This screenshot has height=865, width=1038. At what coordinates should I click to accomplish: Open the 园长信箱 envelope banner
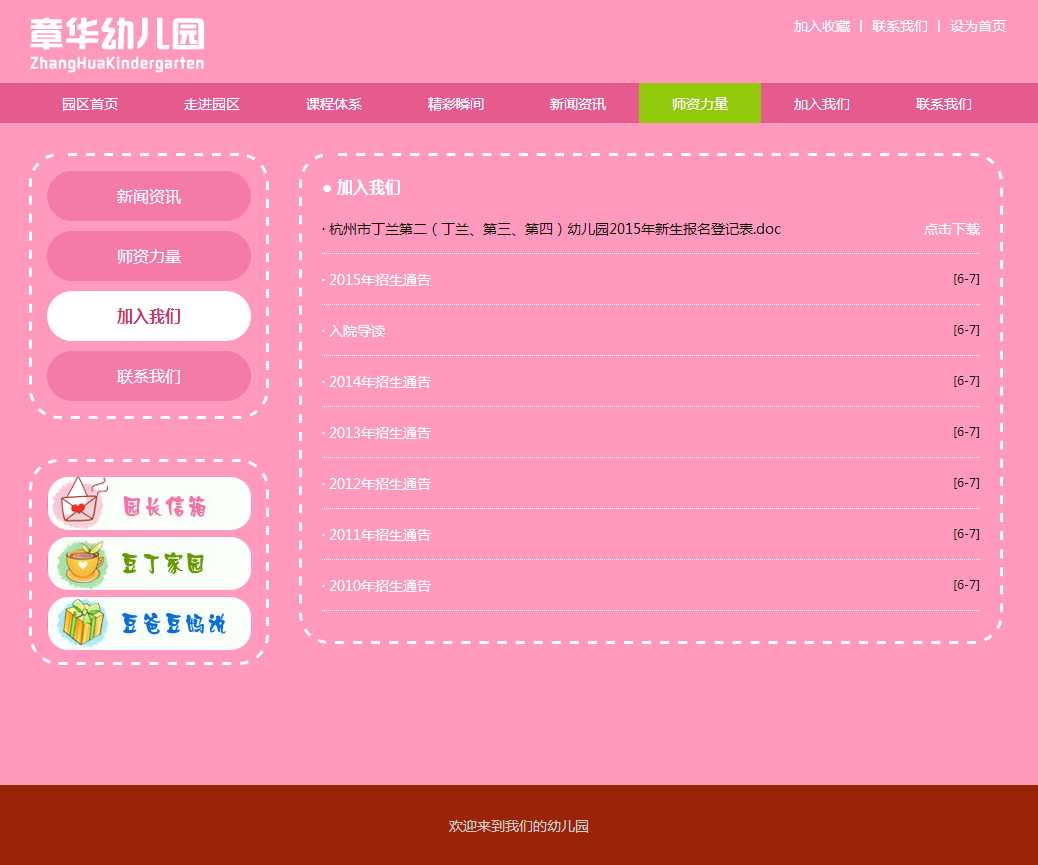[x=149, y=504]
